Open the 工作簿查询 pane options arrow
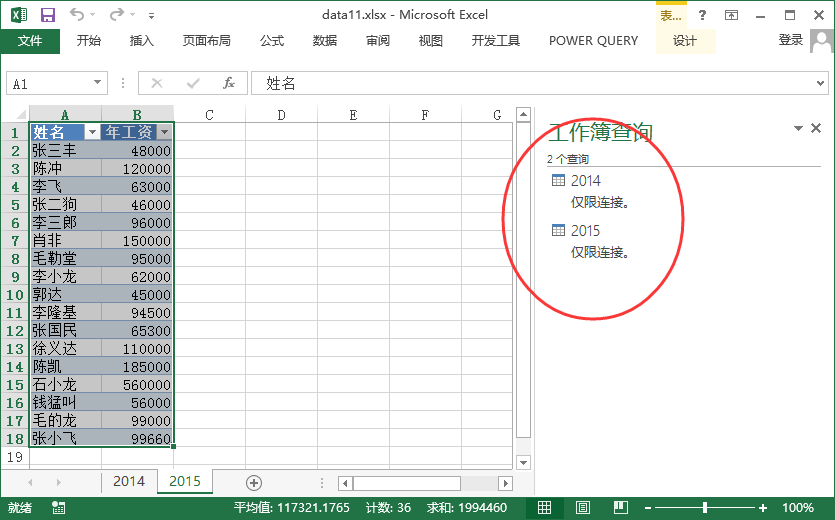The image size is (835, 520). pos(798,128)
